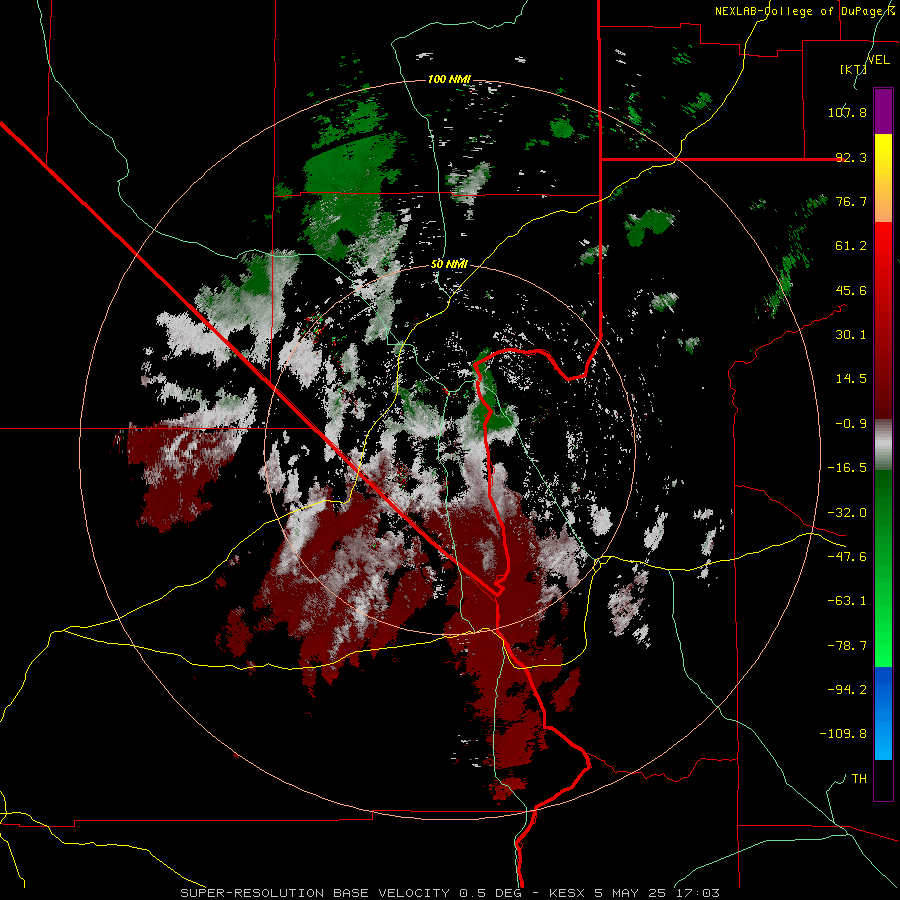Select the -47.6 legend value

coord(847,557)
